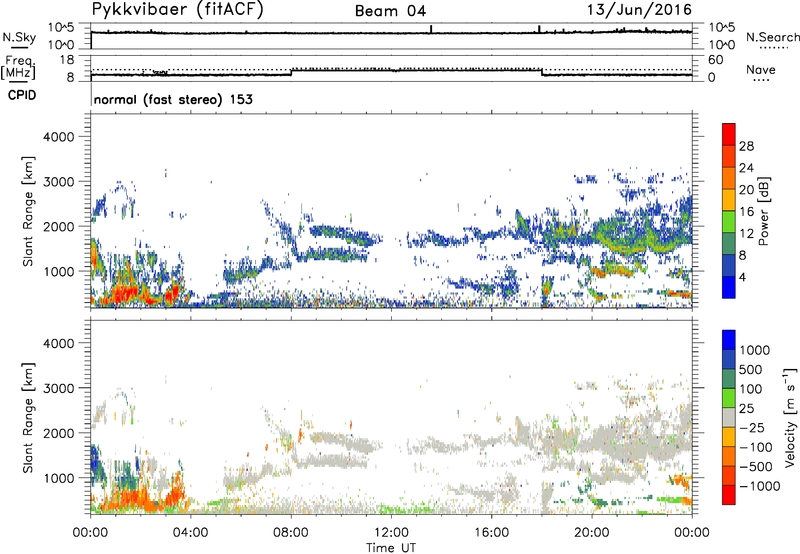The width and height of the screenshot is (800, 554).
Task: Click the "Freq. [MHz]" axis label
Action: coord(19,67)
